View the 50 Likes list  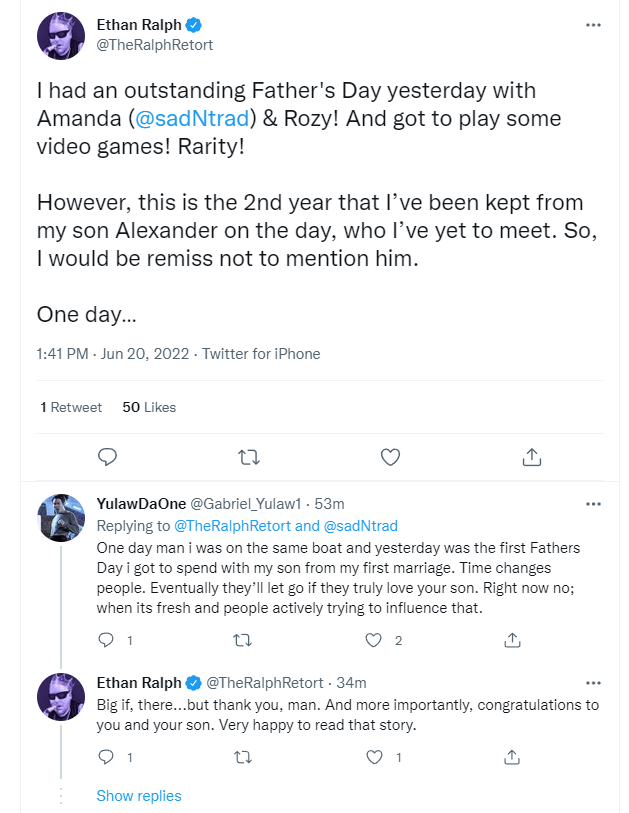149,408
